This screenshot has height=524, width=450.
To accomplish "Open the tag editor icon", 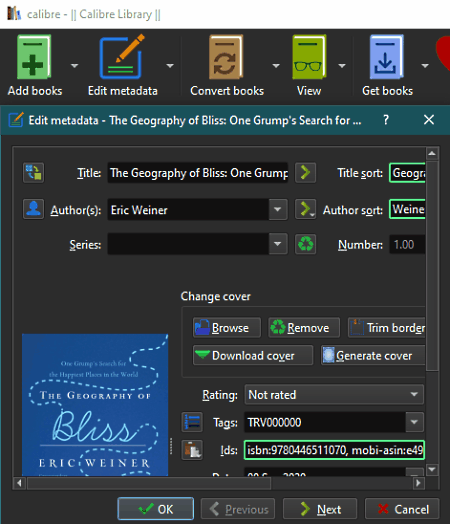I will tap(192, 422).
